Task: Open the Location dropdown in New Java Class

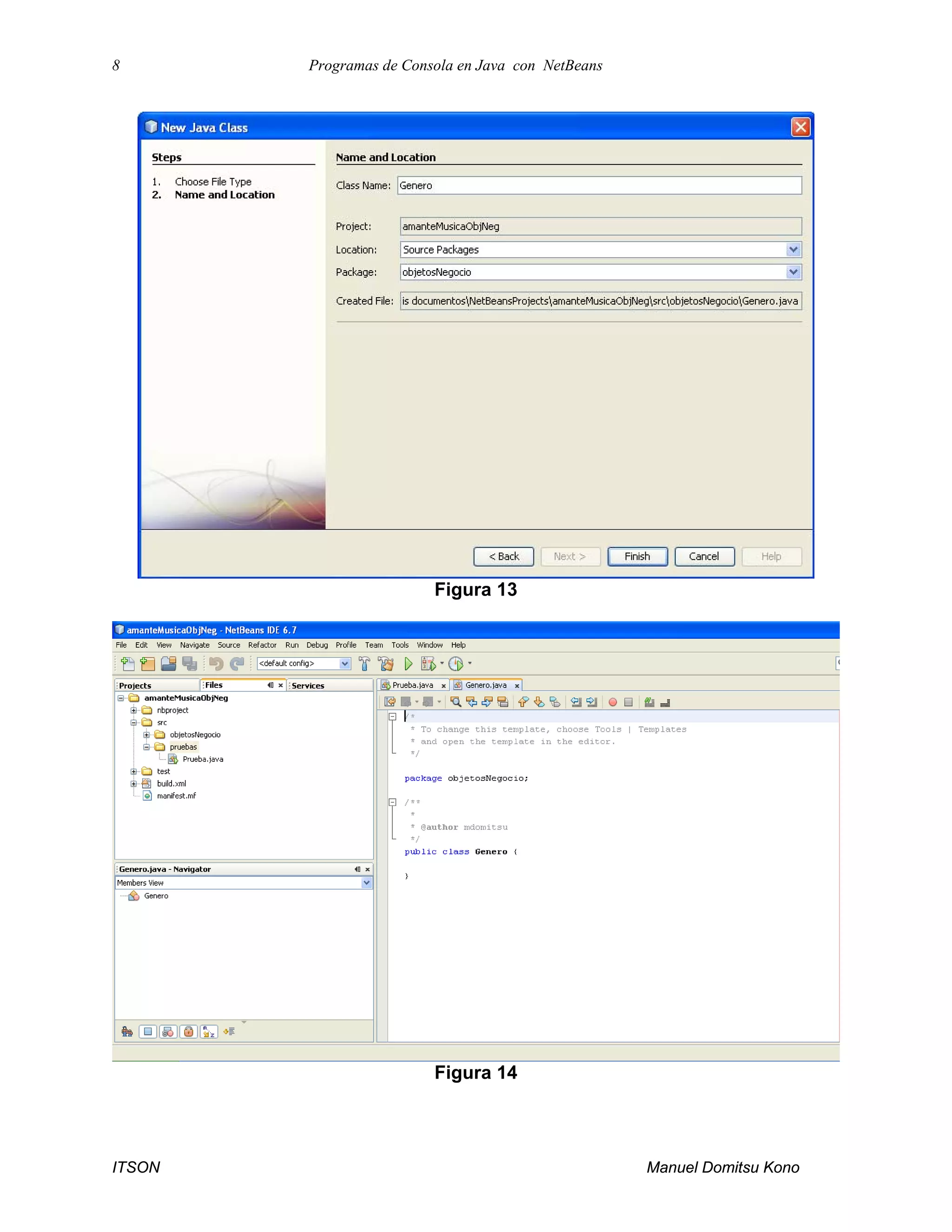Action: pos(793,249)
